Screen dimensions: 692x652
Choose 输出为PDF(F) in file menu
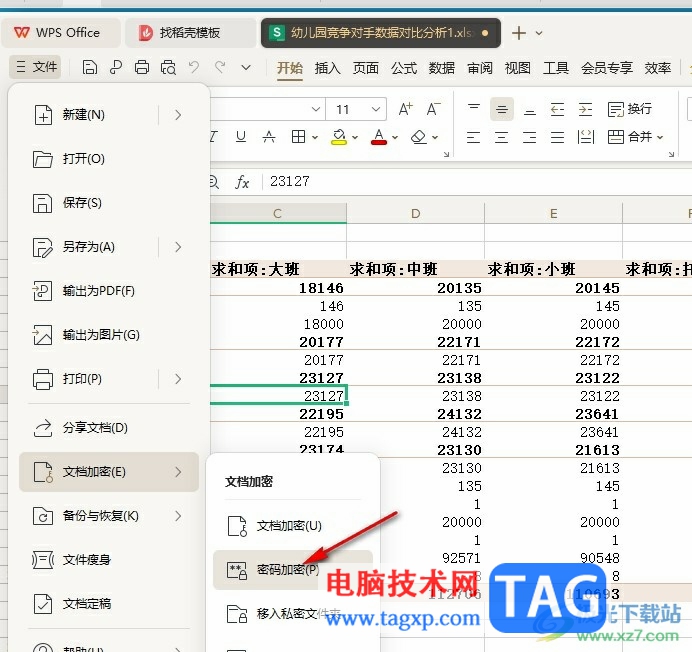tap(109, 291)
